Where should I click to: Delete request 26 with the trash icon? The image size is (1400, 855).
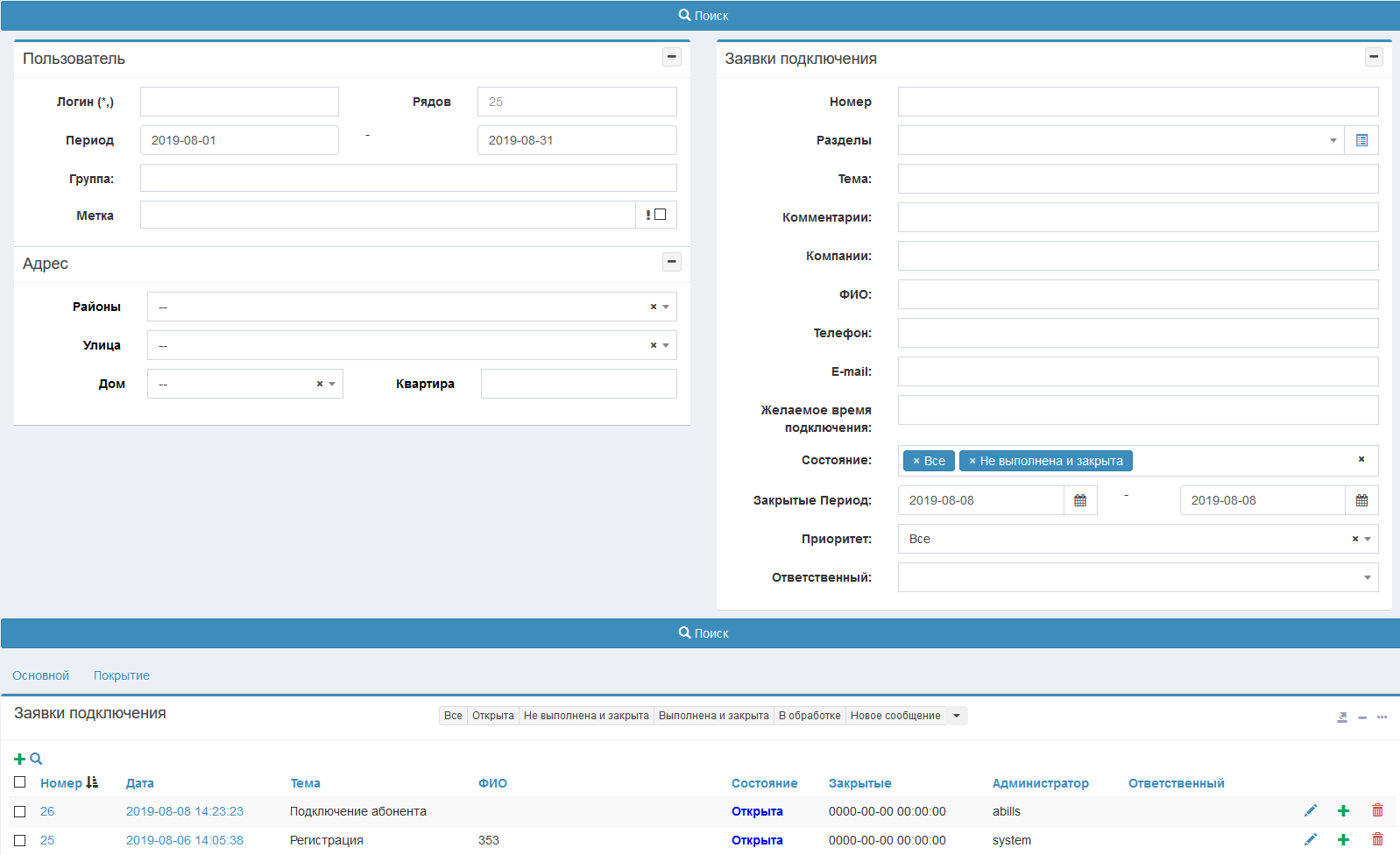[1377, 811]
